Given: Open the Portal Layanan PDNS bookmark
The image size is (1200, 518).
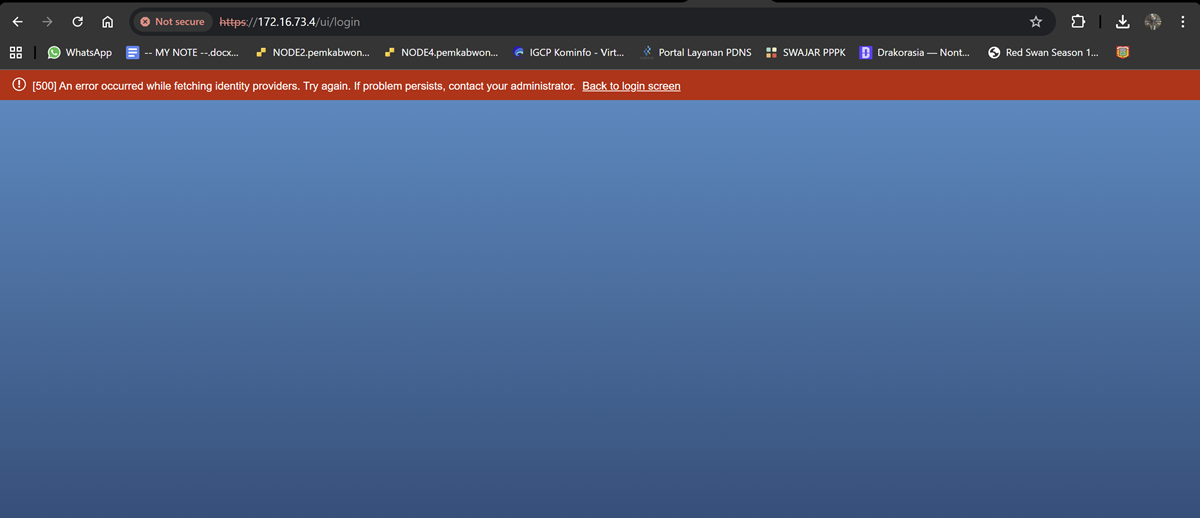Looking at the screenshot, I should click(696, 52).
